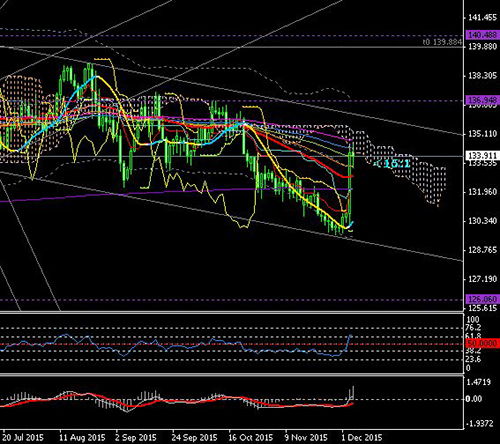This screenshot has height=444, width=500.
Task: Click the 100 oscillator scale label
Action: pos(472,319)
